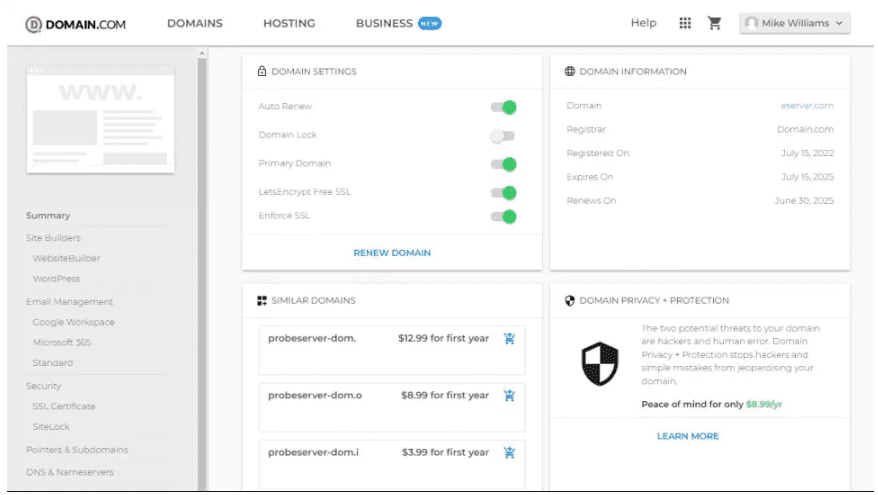Click the large black shield graphic

[600, 364]
